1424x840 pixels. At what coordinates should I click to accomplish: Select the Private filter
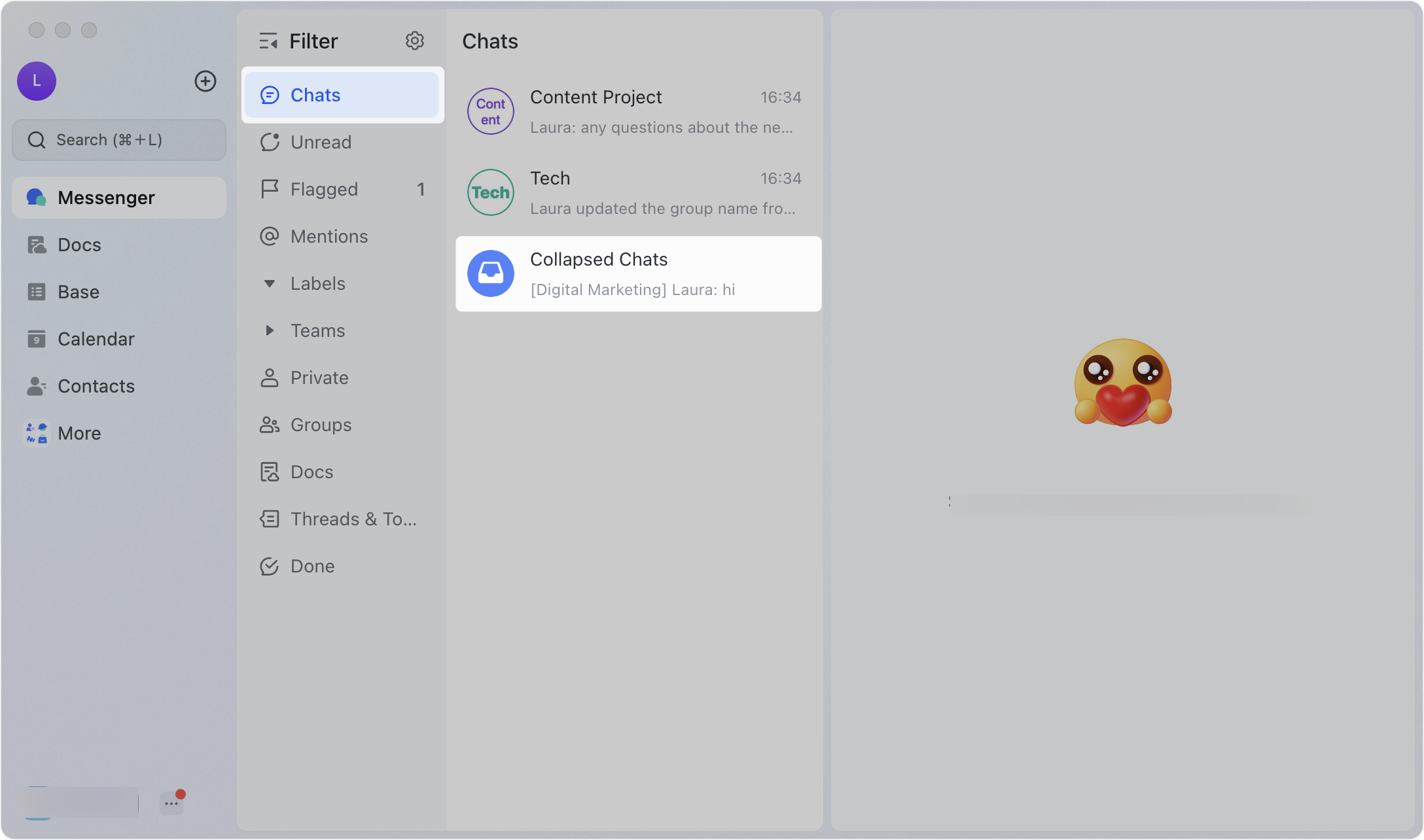click(342, 377)
